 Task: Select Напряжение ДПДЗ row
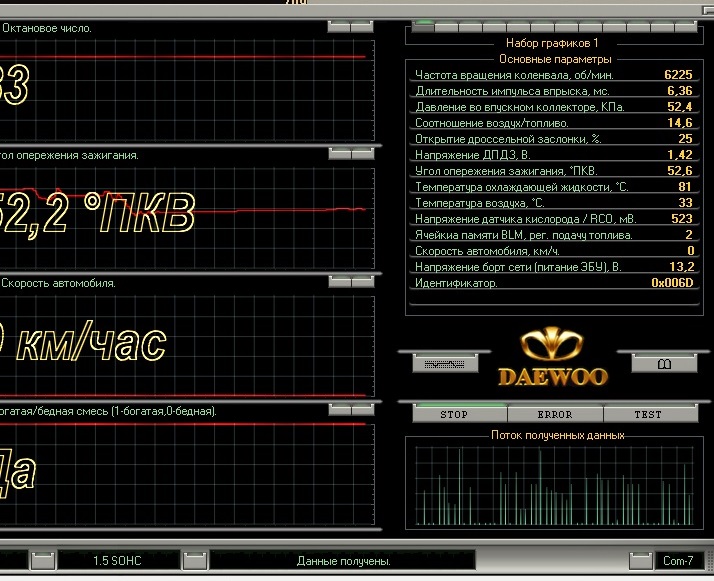pos(554,155)
